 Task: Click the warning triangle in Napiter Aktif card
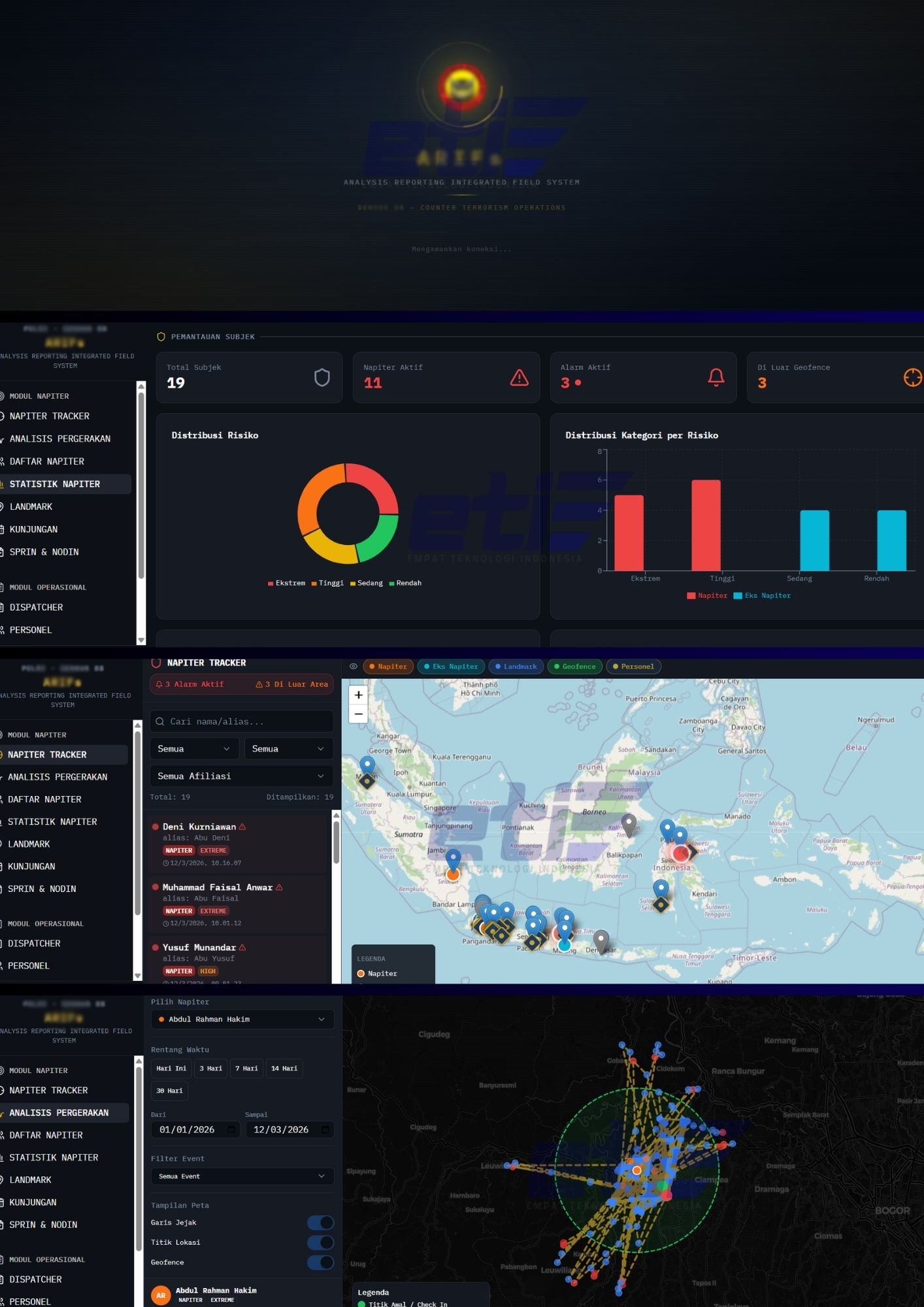(520, 377)
